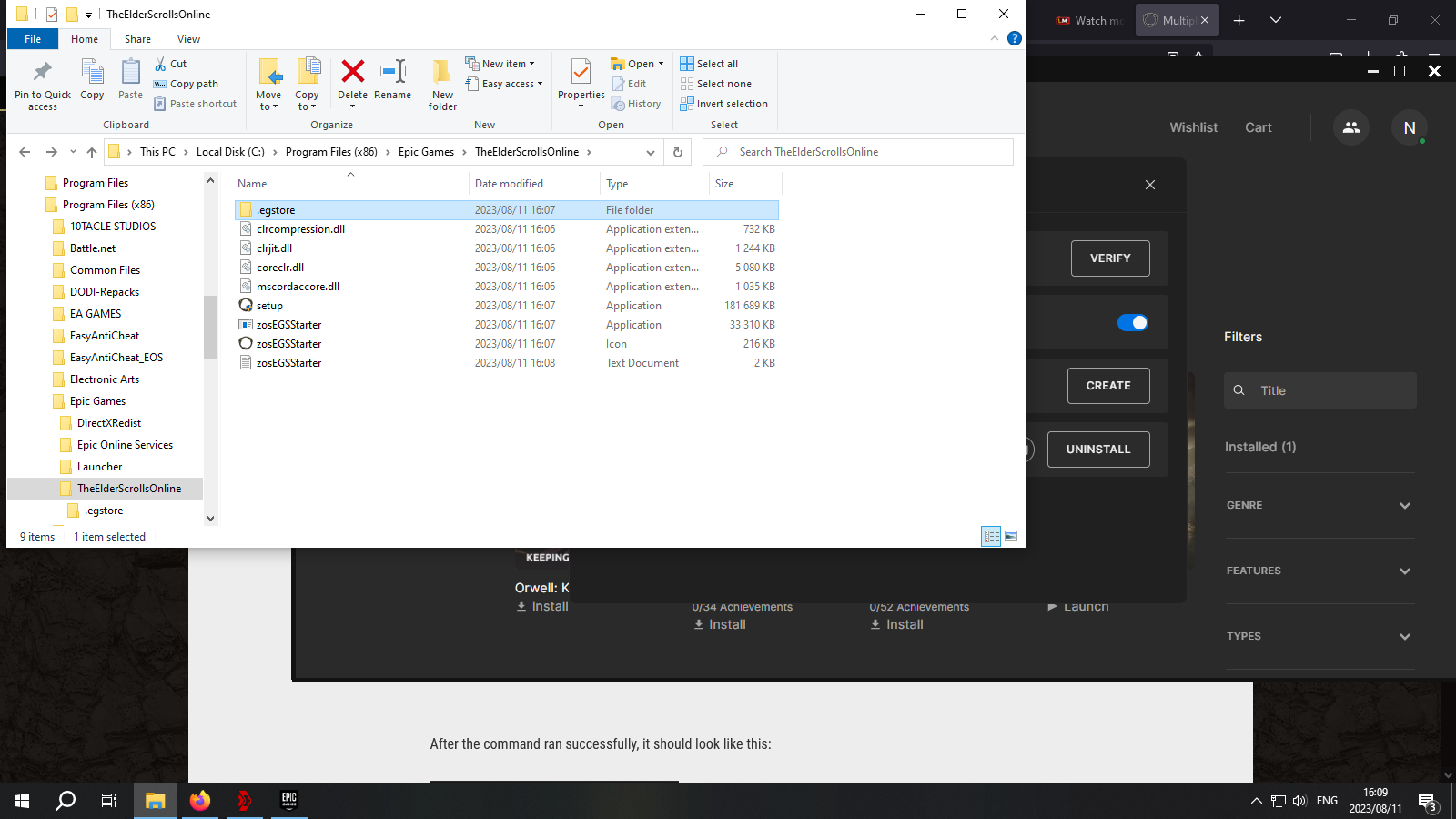Click the Cut scissors icon
Screen dimensions: 1456x819
160,64
